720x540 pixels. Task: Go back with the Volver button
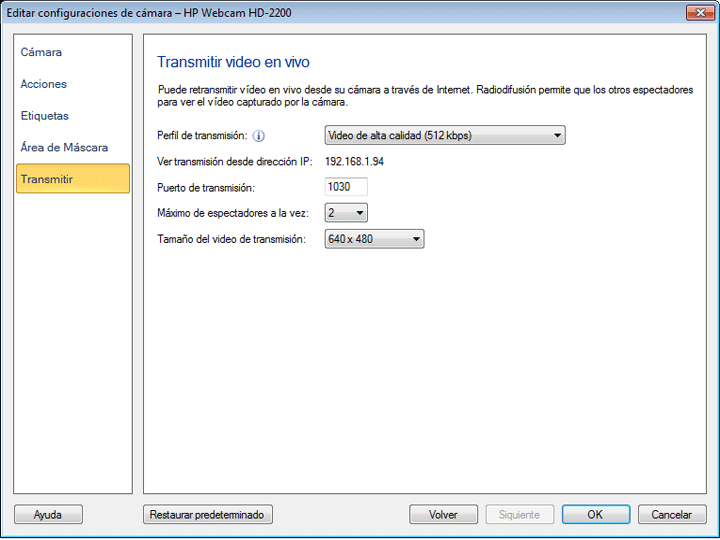pyautogui.click(x=443, y=515)
